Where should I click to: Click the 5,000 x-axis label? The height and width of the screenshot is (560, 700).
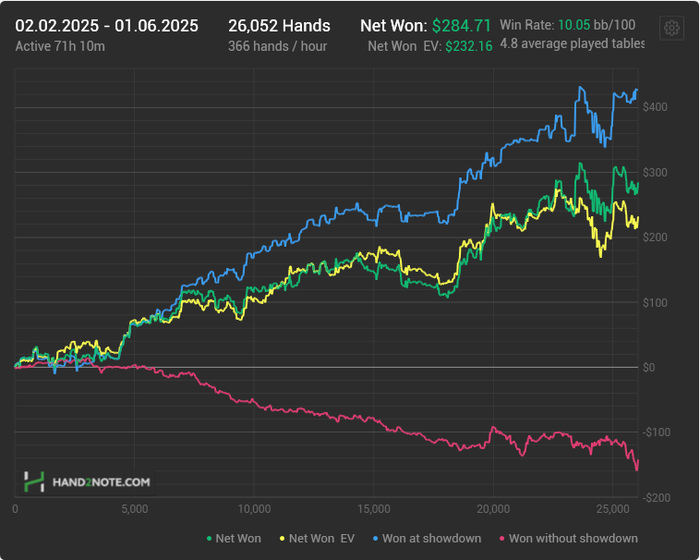(x=135, y=509)
